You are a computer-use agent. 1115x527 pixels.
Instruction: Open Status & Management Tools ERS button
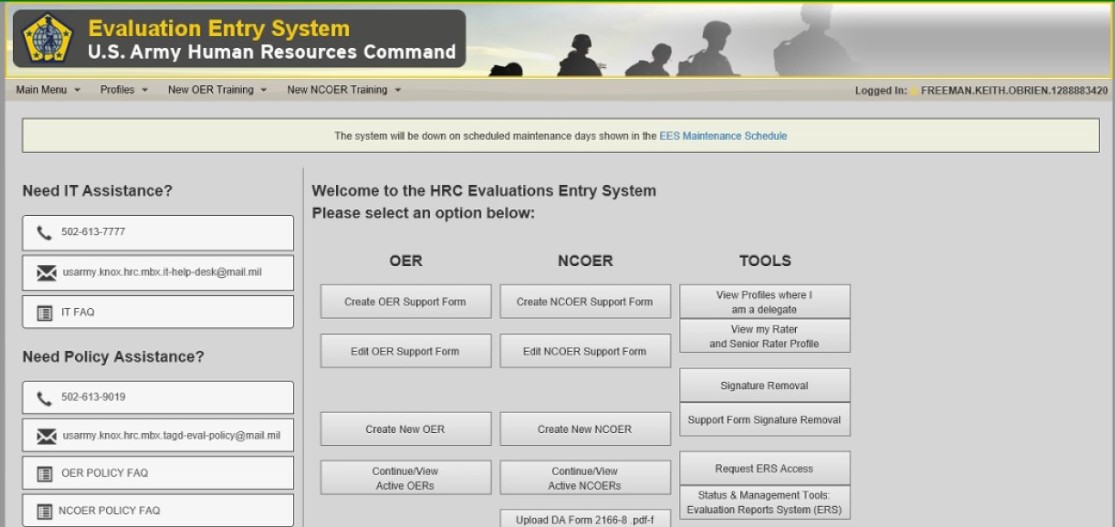pyautogui.click(x=764, y=503)
